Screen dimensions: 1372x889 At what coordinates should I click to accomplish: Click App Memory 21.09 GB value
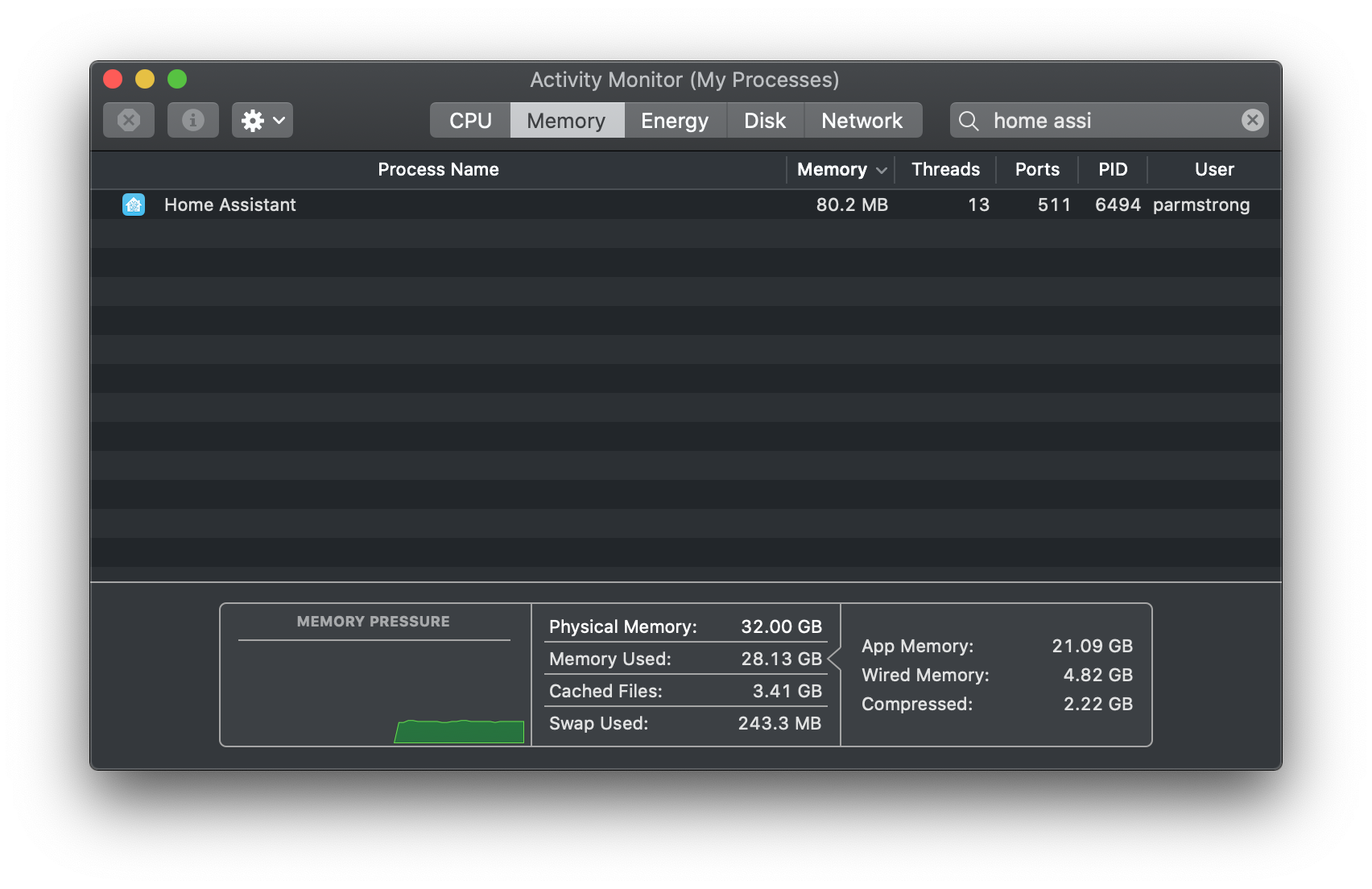click(x=1092, y=646)
